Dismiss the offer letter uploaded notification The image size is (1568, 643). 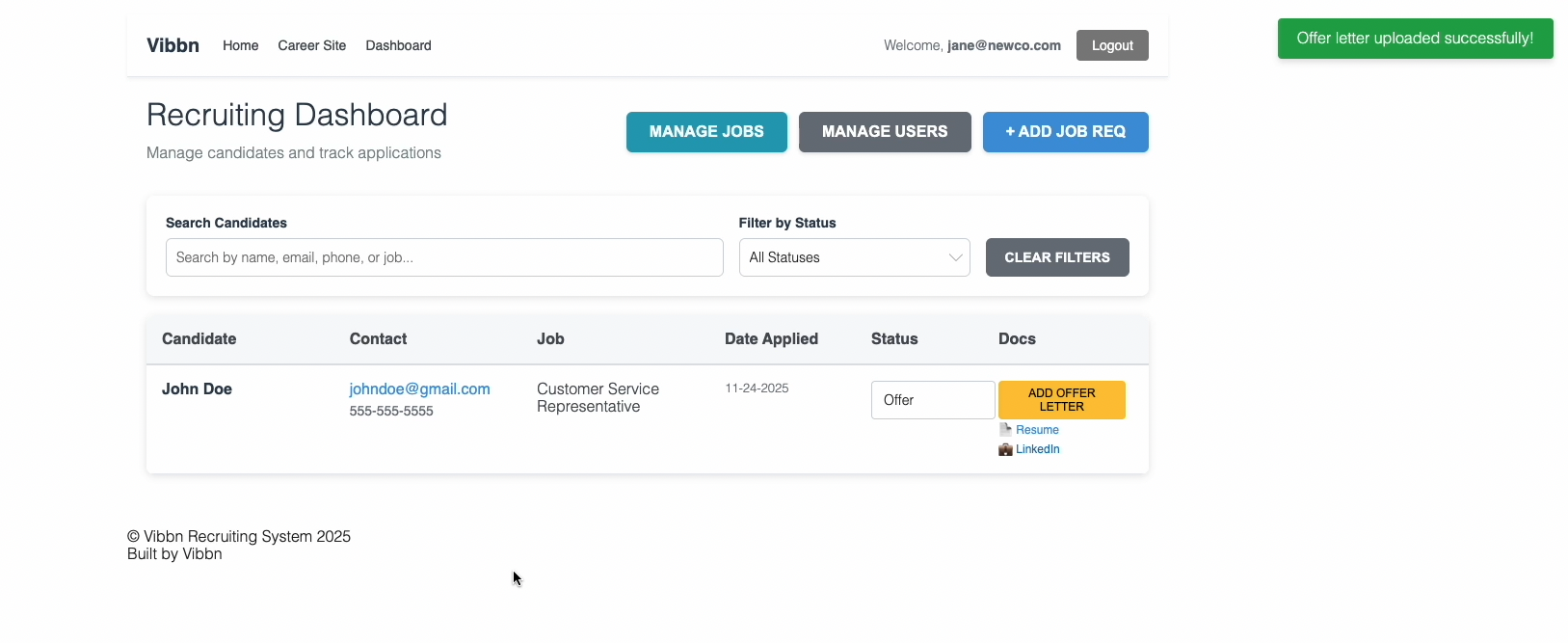click(x=1414, y=39)
